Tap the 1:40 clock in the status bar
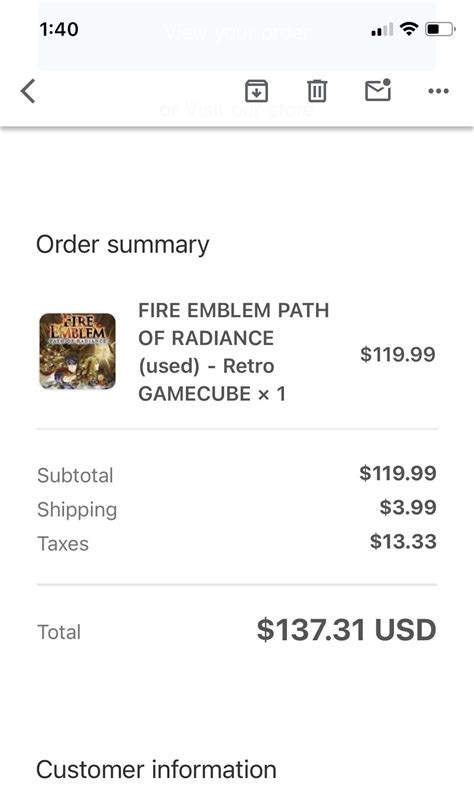474x797 pixels. (59, 29)
